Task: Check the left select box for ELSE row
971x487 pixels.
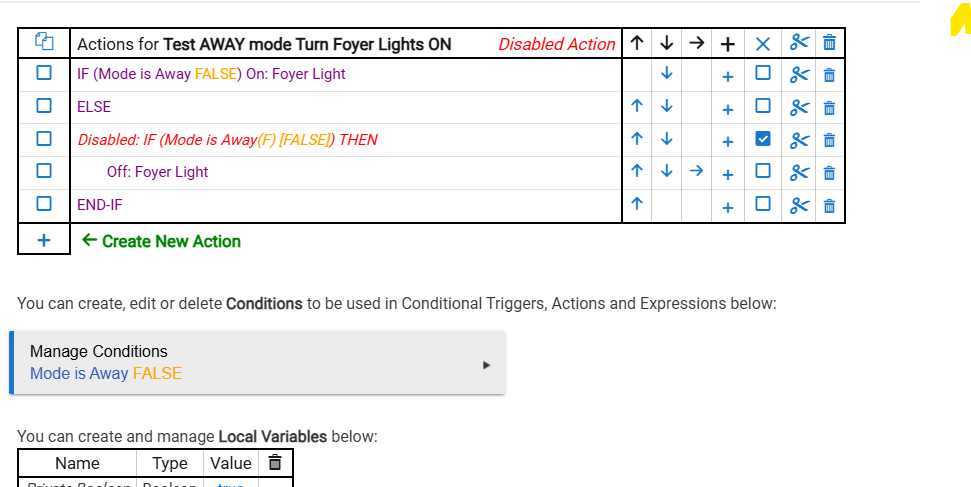Action: pyautogui.click(x=44, y=106)
